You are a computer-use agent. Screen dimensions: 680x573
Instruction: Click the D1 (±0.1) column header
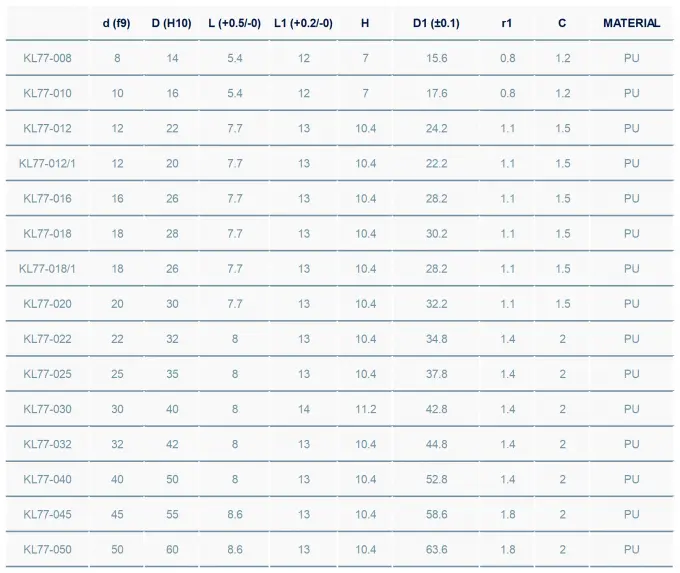(436, 23)
